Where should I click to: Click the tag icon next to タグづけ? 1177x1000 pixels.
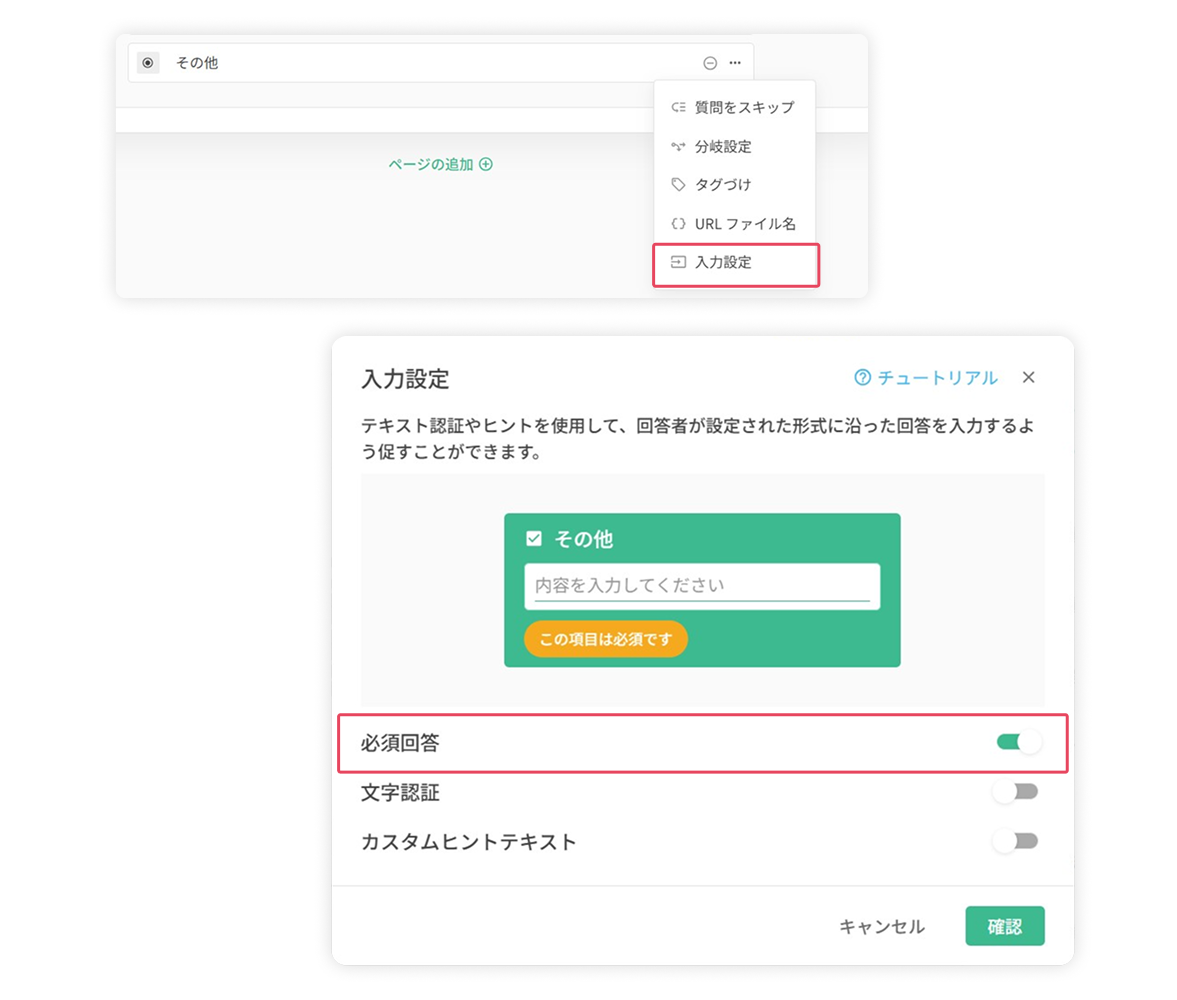coord(679,185)
